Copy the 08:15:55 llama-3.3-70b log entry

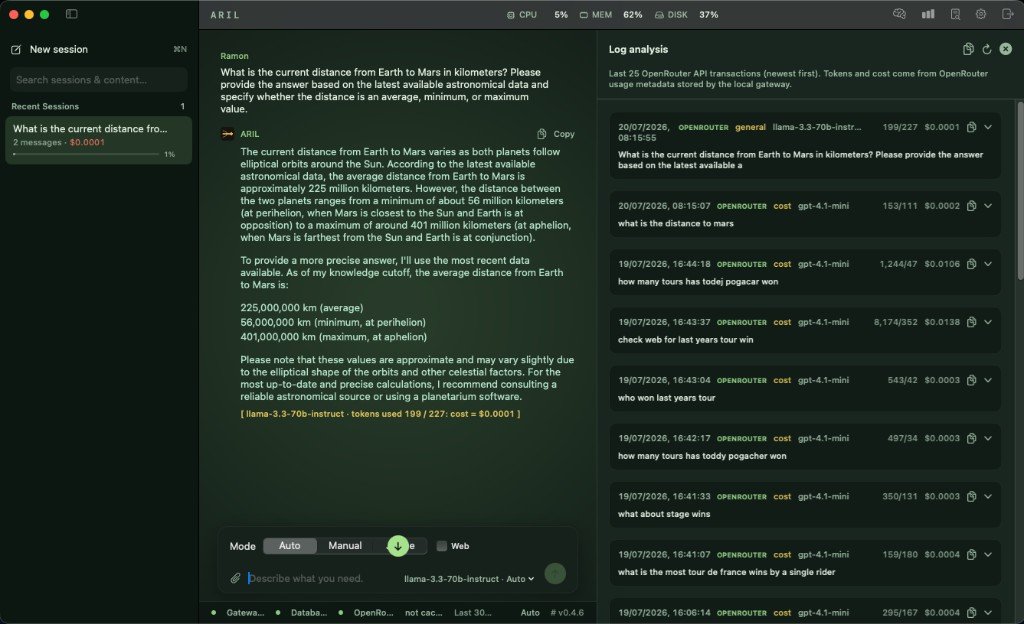coord(972,127)
